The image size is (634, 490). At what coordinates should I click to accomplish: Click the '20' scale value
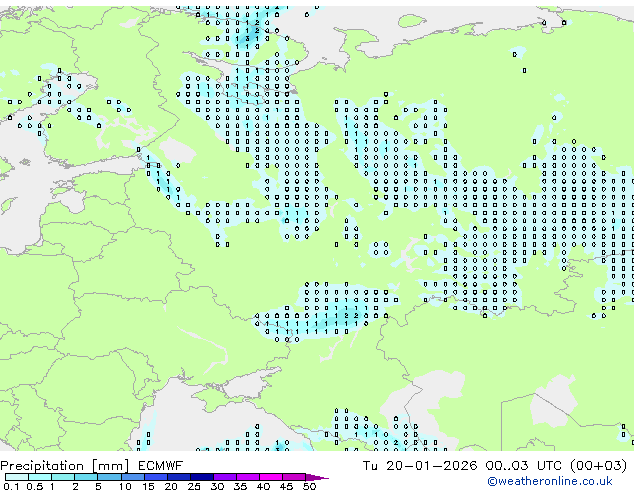171,486
